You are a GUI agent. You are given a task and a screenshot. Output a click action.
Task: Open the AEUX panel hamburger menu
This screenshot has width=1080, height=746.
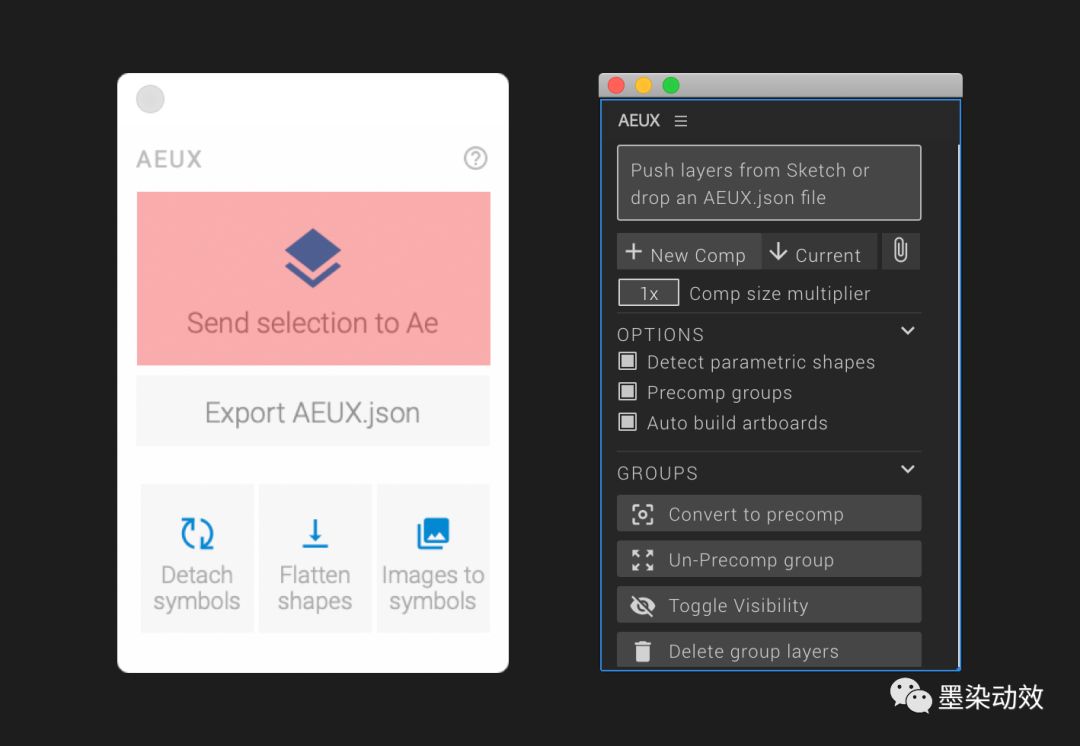[681, 121]
